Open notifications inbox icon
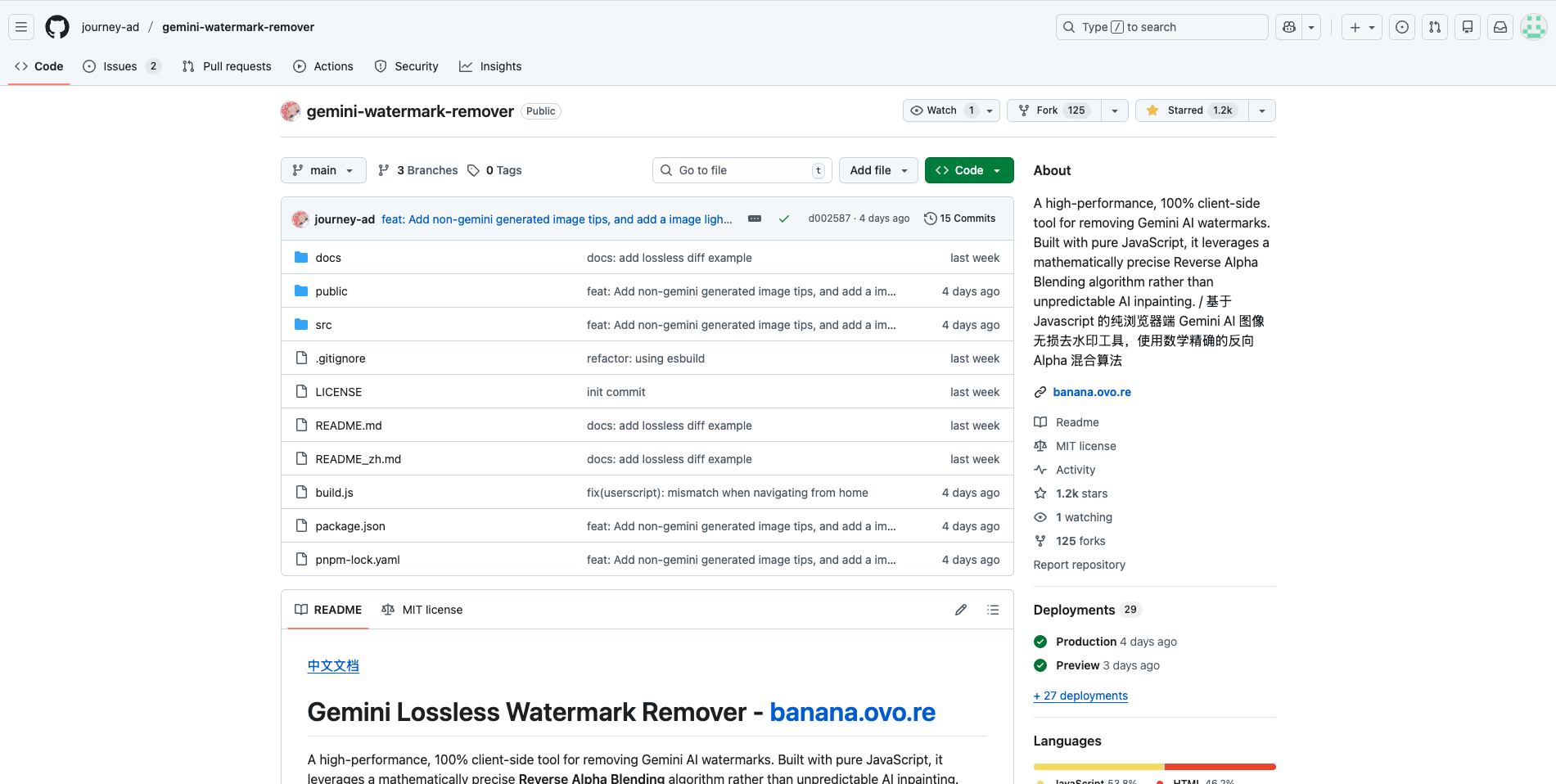 [x=1500, y=27]
